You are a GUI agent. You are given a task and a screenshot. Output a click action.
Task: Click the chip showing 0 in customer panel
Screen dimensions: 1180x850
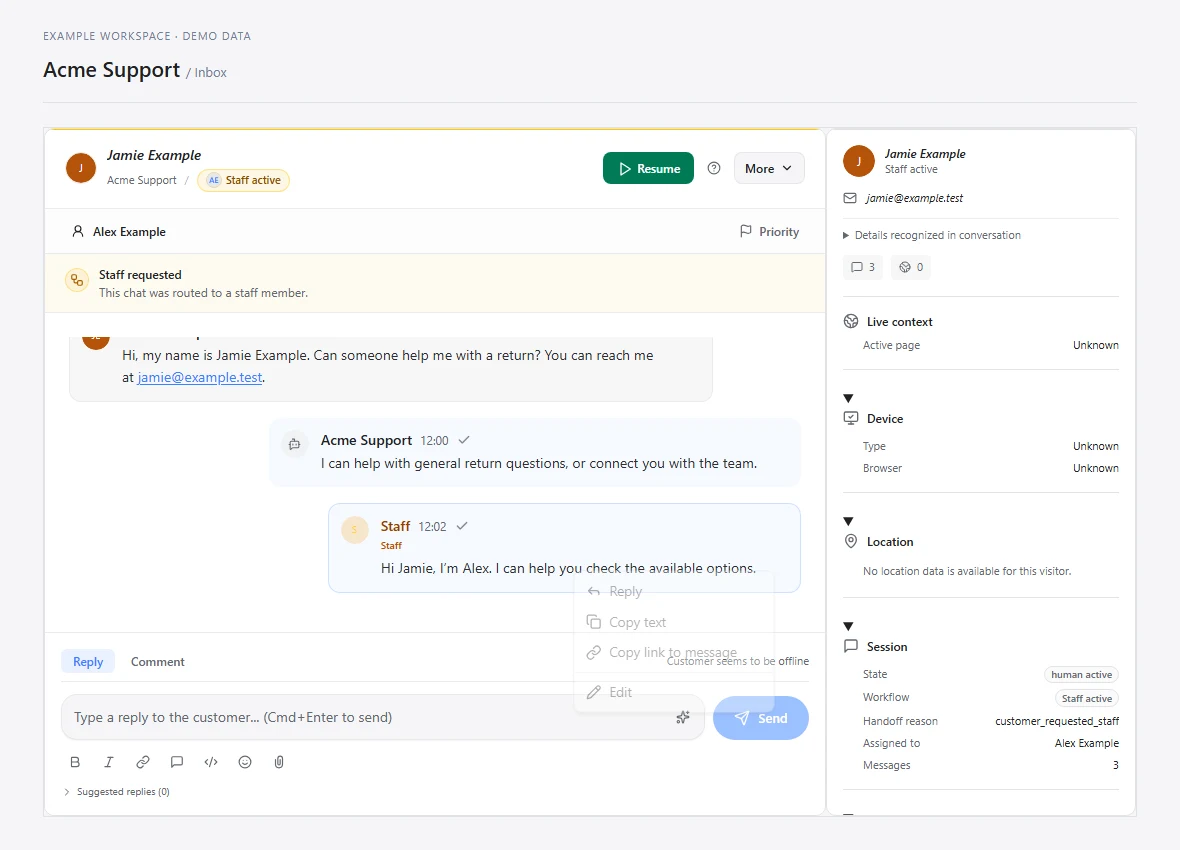click(x=911, y=267)
